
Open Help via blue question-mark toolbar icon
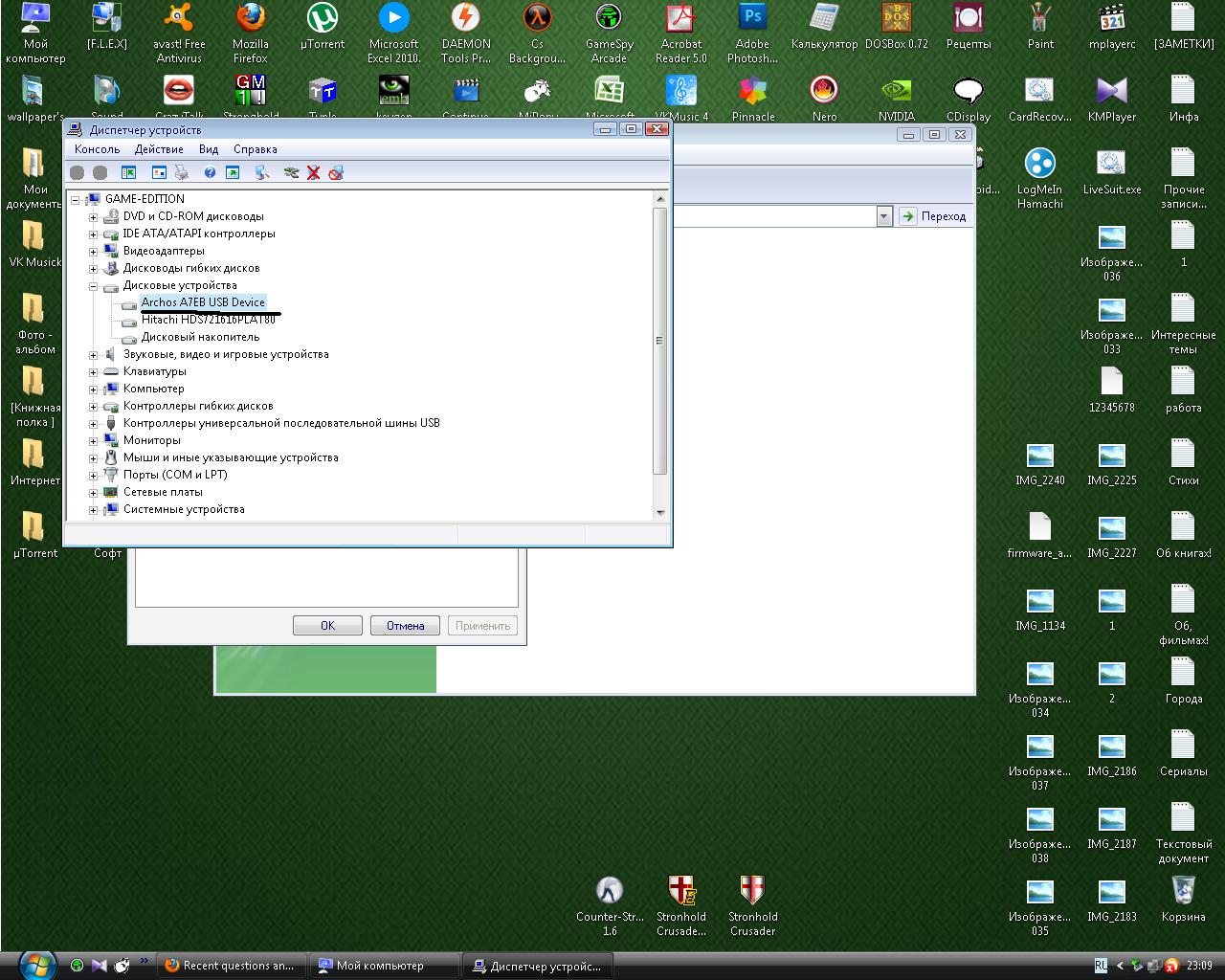click(210, 173)
